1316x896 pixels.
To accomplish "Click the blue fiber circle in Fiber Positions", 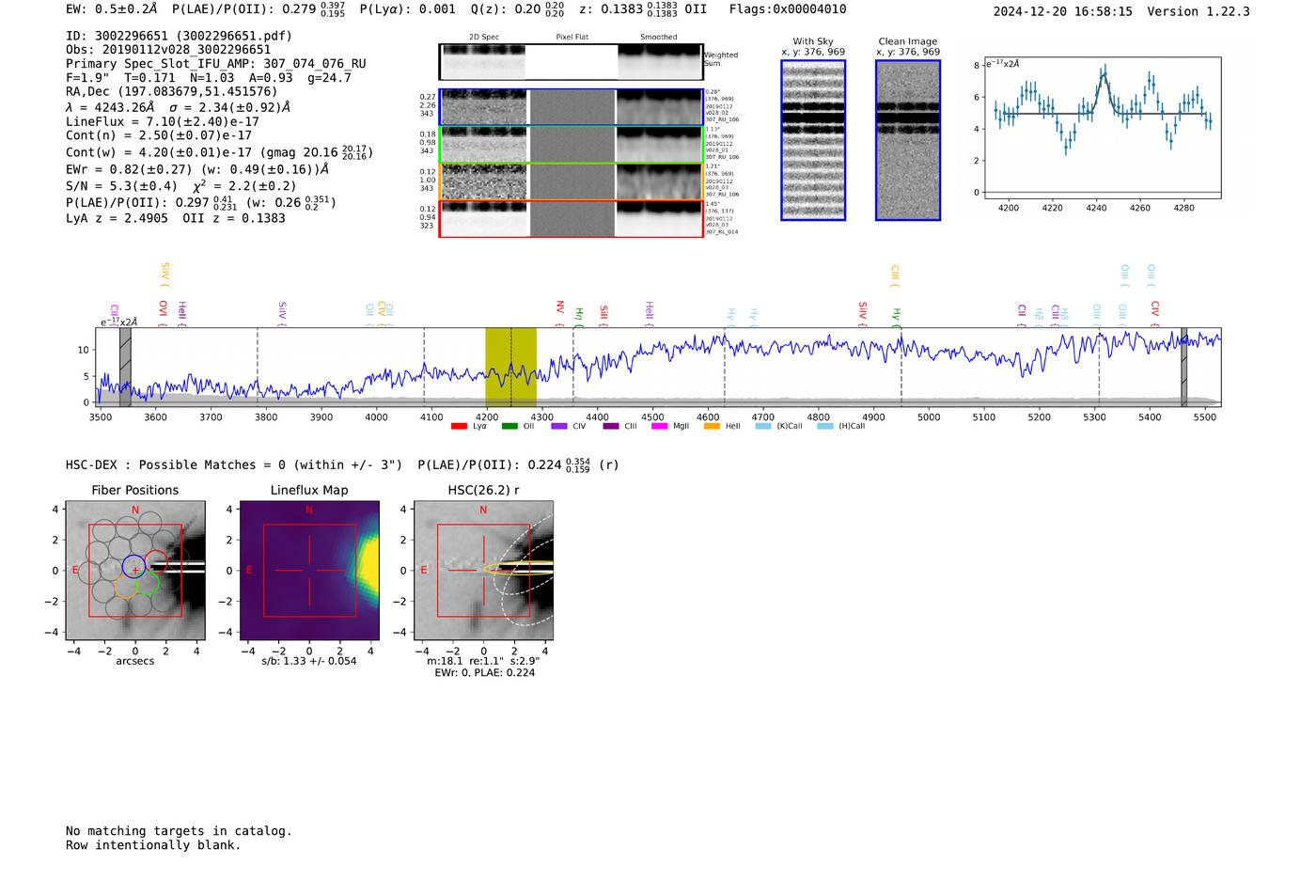I will coord(133,566).
